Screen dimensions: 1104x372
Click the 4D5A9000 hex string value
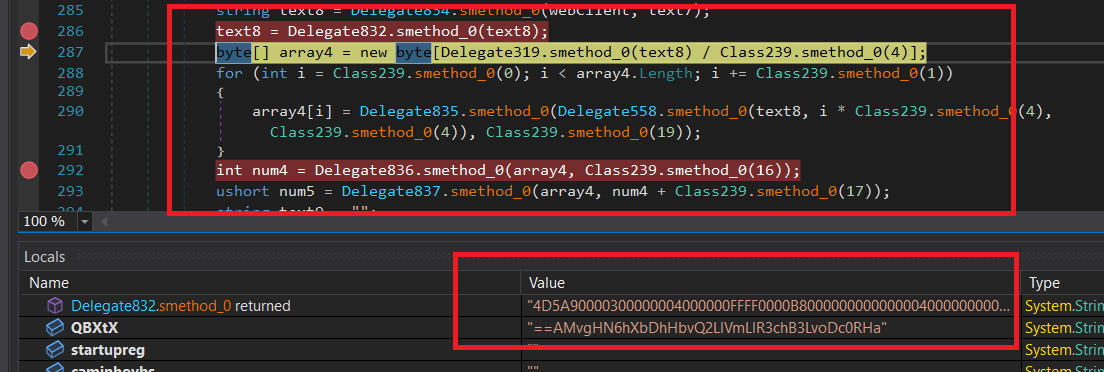coord(769,306)
